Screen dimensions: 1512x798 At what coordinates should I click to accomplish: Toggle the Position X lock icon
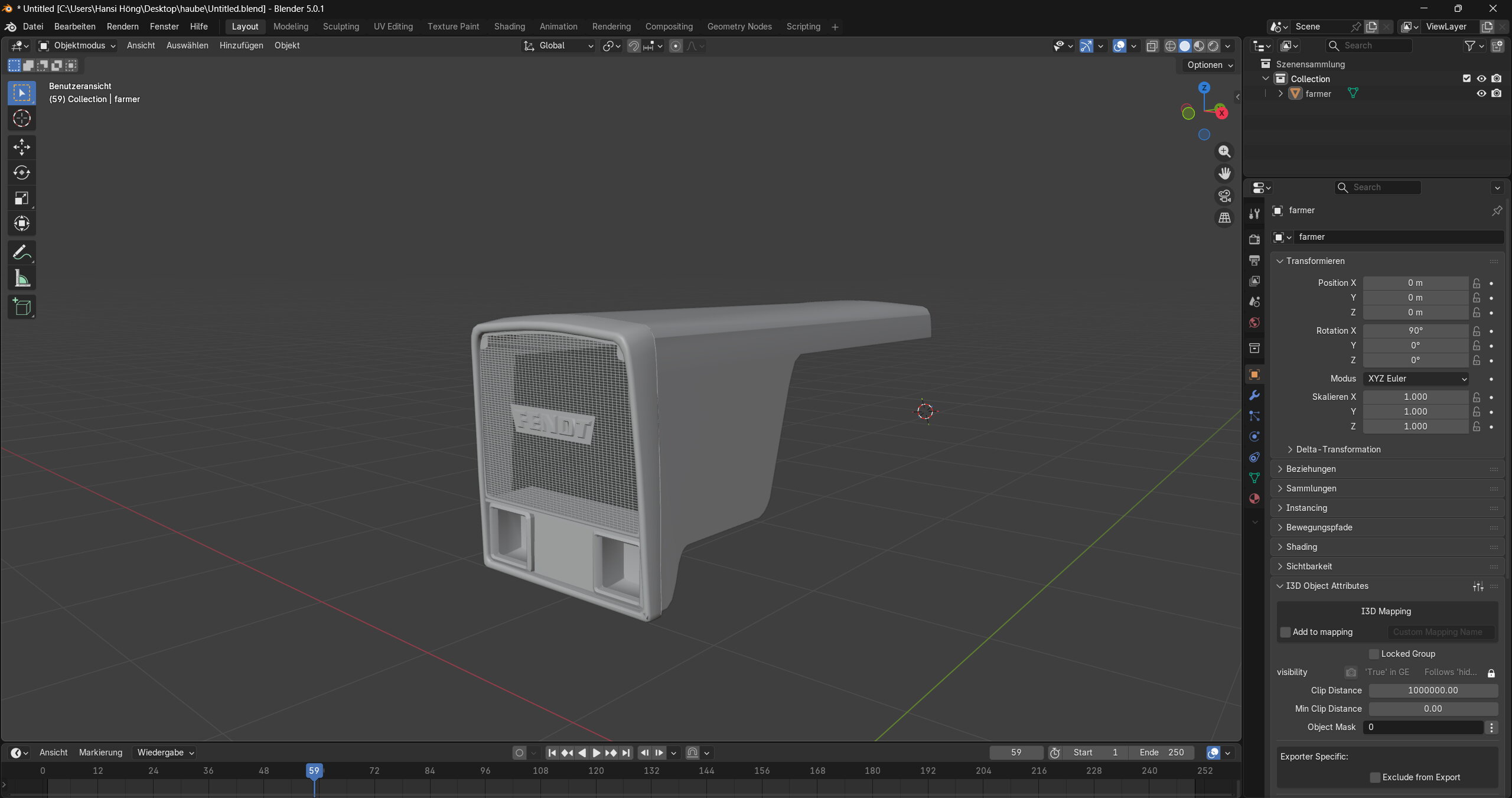tap(1477, 283)
